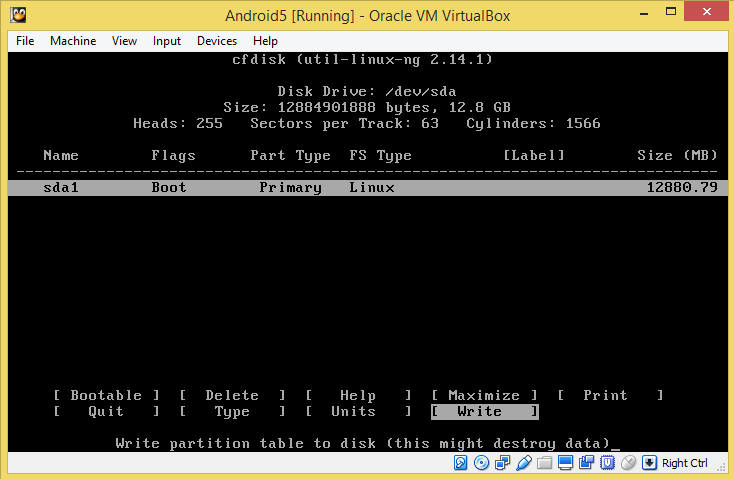Viewport: 734px width, 479px height.
Task: Open the Devices menu
Action: tap(217, 41)
